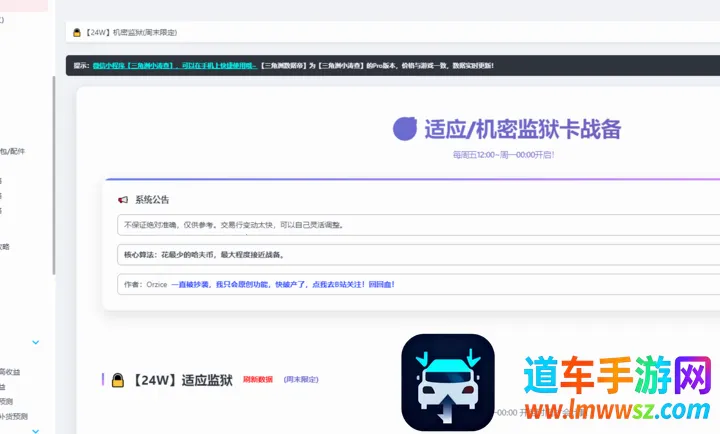Click the megaphone icon next to 系统公告
Image resolution: width=720 pixels, height=434 pixels.
coord(123,199)
